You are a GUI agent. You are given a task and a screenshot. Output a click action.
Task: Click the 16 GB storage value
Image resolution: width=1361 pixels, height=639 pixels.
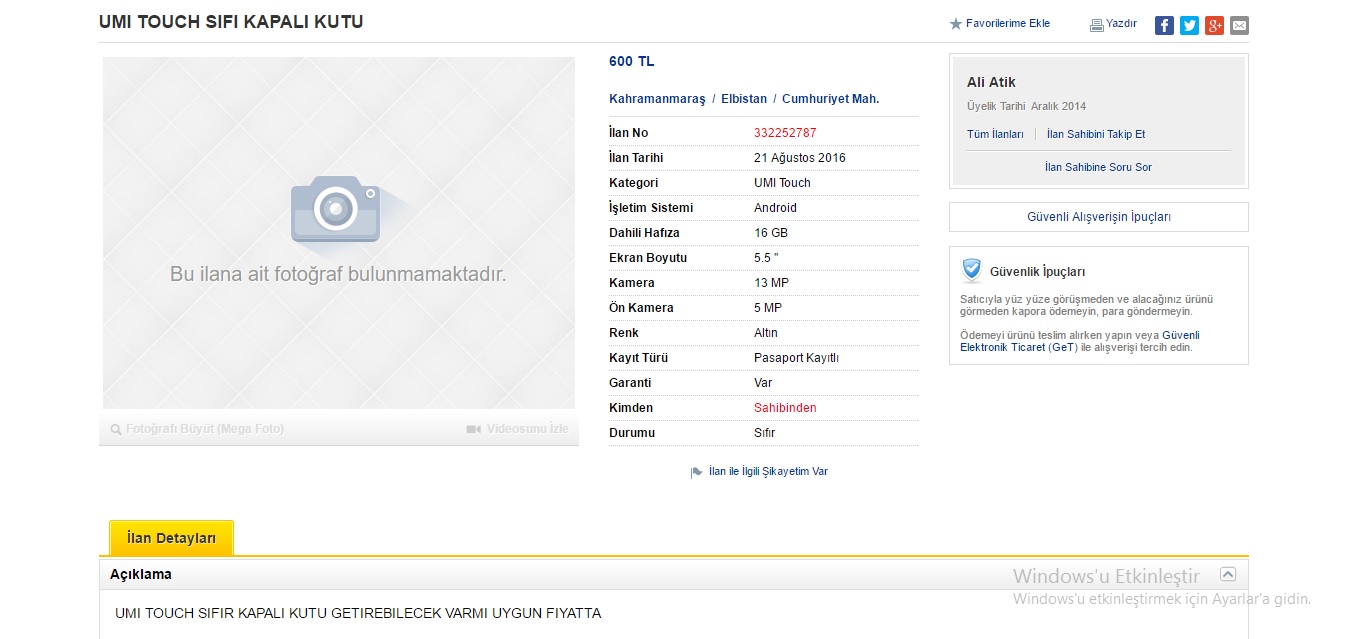[771, 233]
